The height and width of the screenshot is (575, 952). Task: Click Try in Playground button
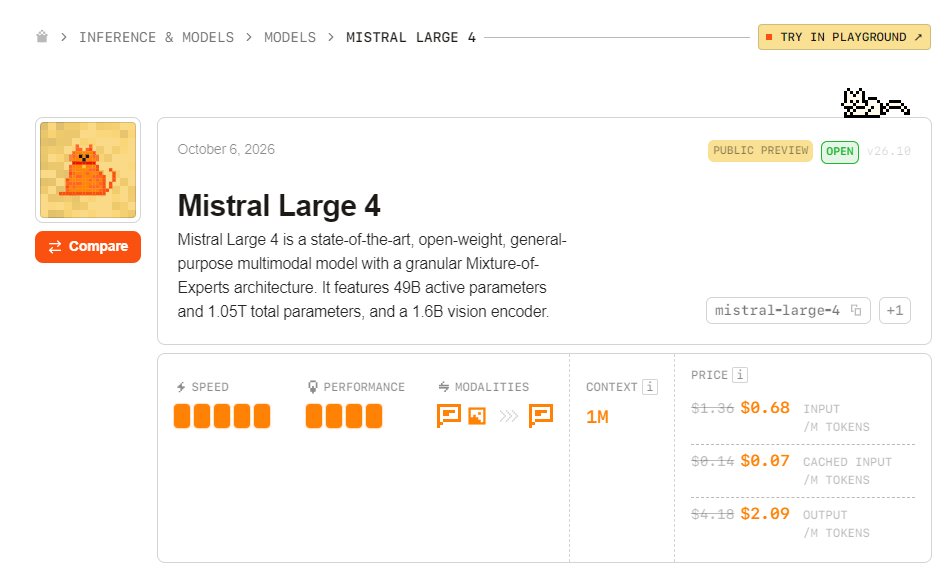[x=844, y=37]
